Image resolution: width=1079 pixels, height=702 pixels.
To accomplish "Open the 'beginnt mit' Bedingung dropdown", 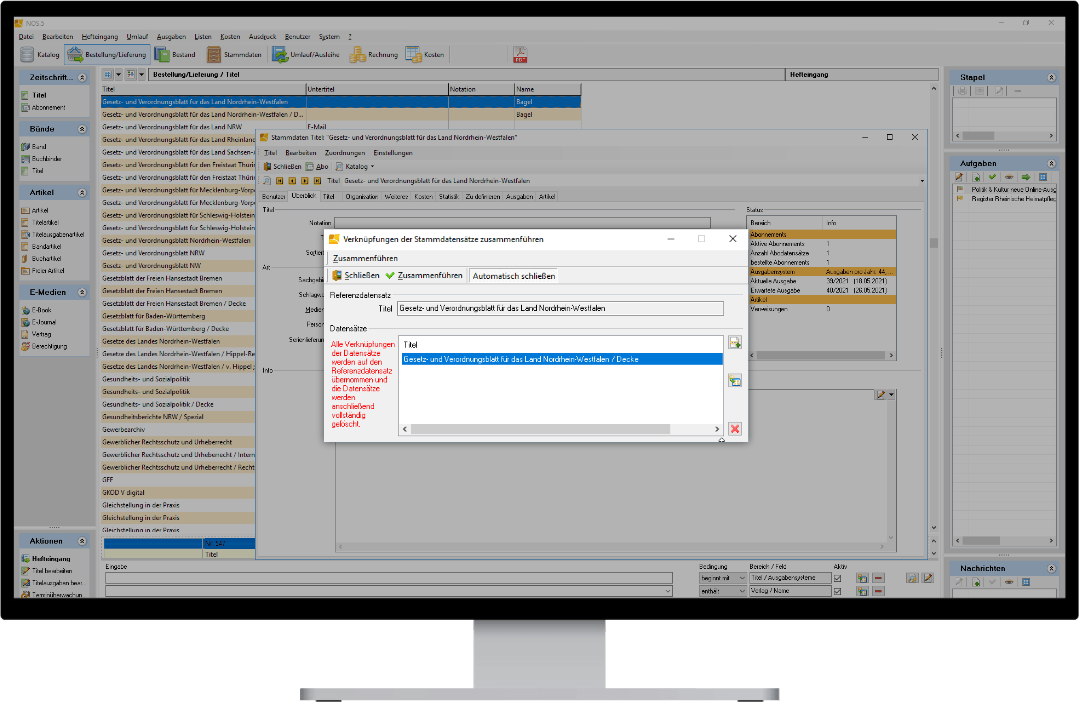I will tap(723, 578).
